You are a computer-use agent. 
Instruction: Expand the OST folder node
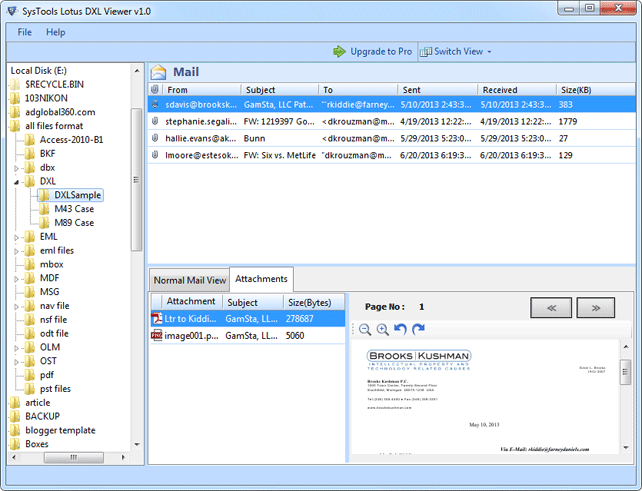pos(16,362)
